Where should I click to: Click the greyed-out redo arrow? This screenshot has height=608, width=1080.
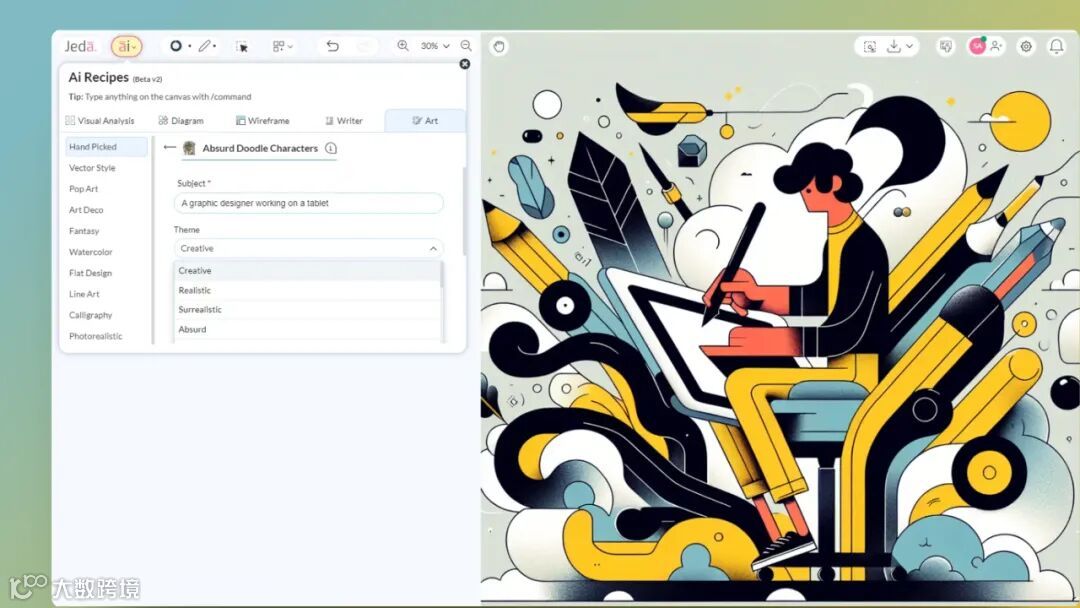coord(364,45)
